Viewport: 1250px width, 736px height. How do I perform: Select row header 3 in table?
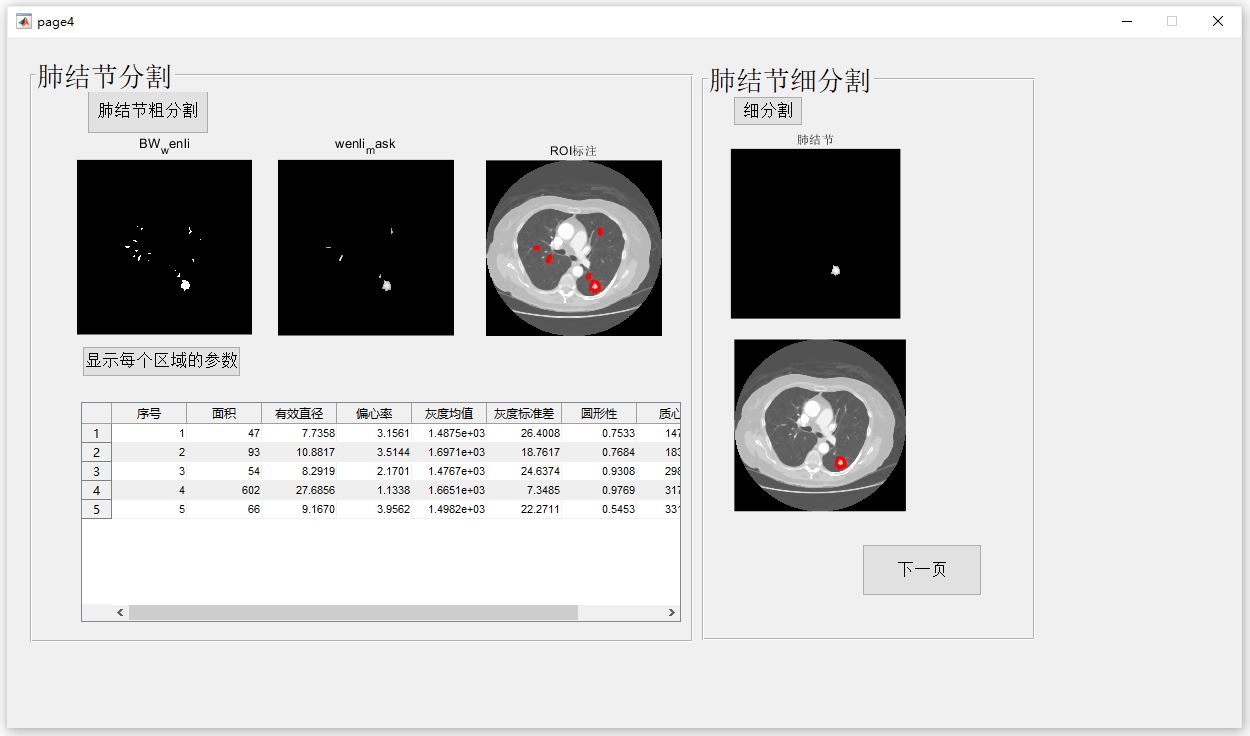(97, 471)
